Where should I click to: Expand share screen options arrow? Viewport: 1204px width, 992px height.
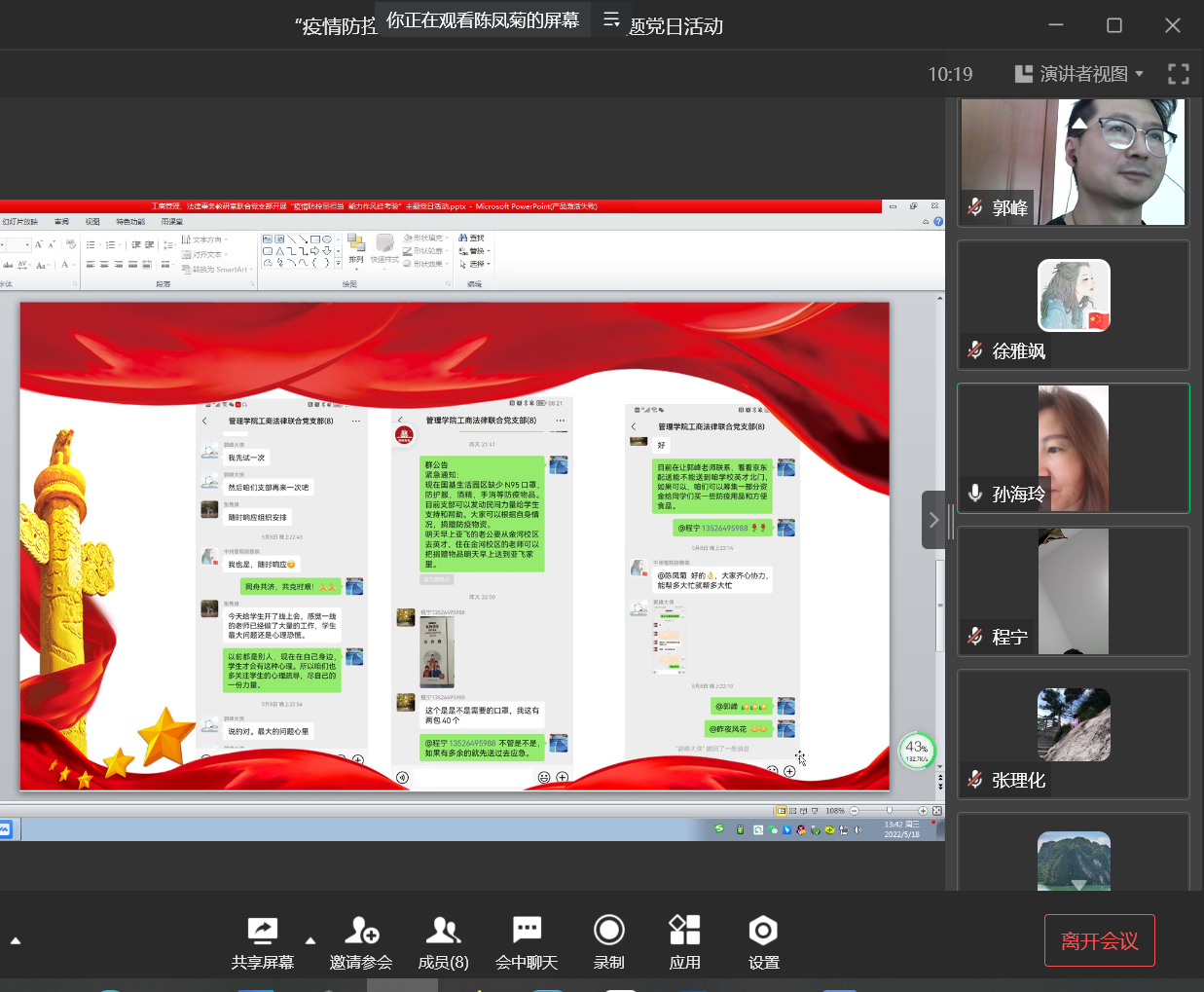pyautogui.click(x=310, y=940)
